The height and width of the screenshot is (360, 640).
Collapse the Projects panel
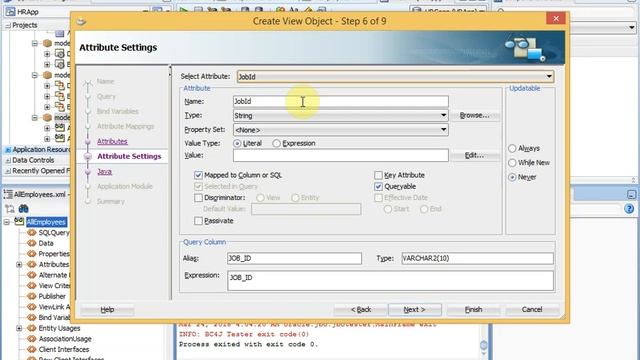point(8,25)
